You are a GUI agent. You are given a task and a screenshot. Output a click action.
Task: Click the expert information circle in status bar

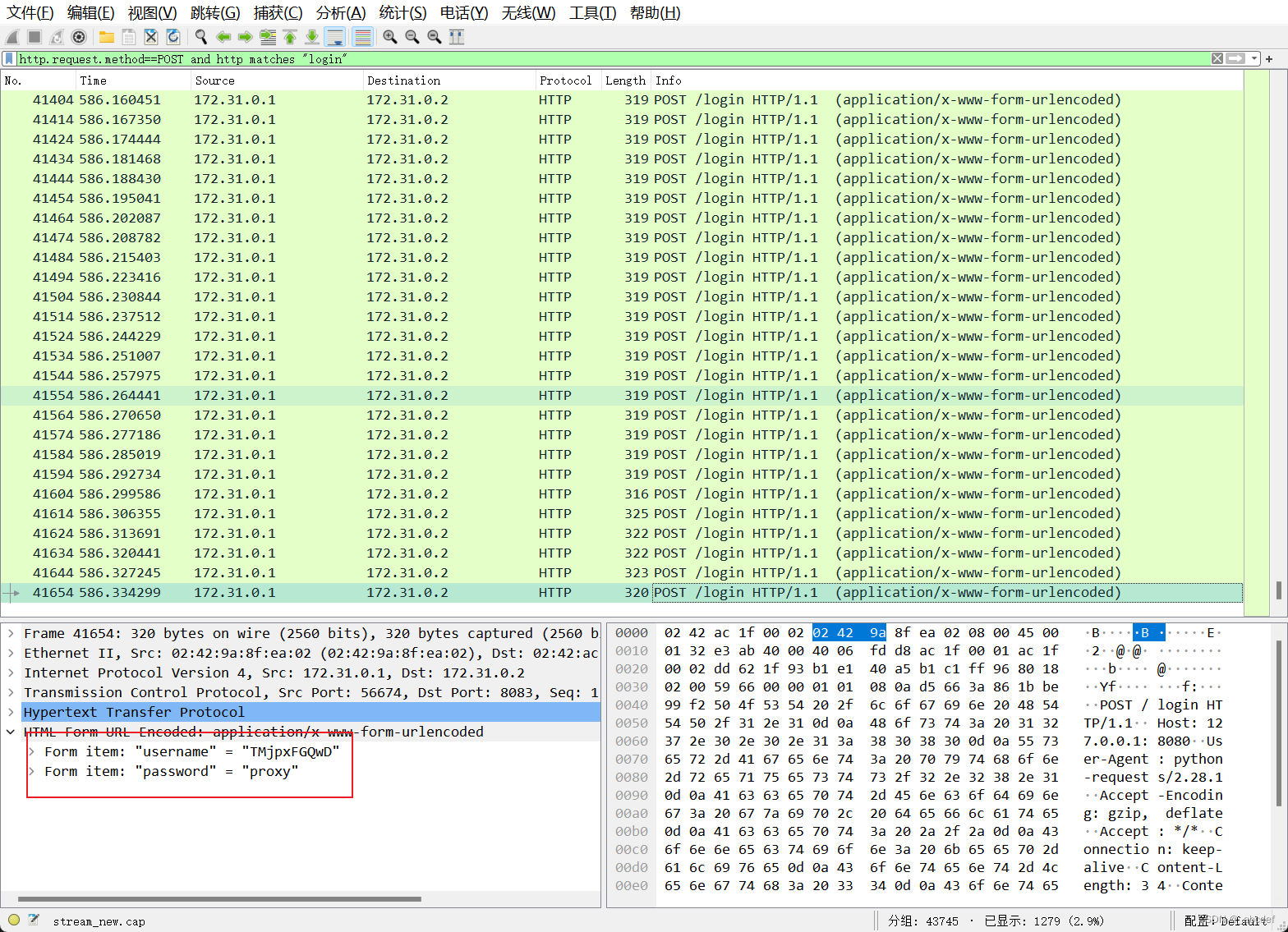coord(14,920)
